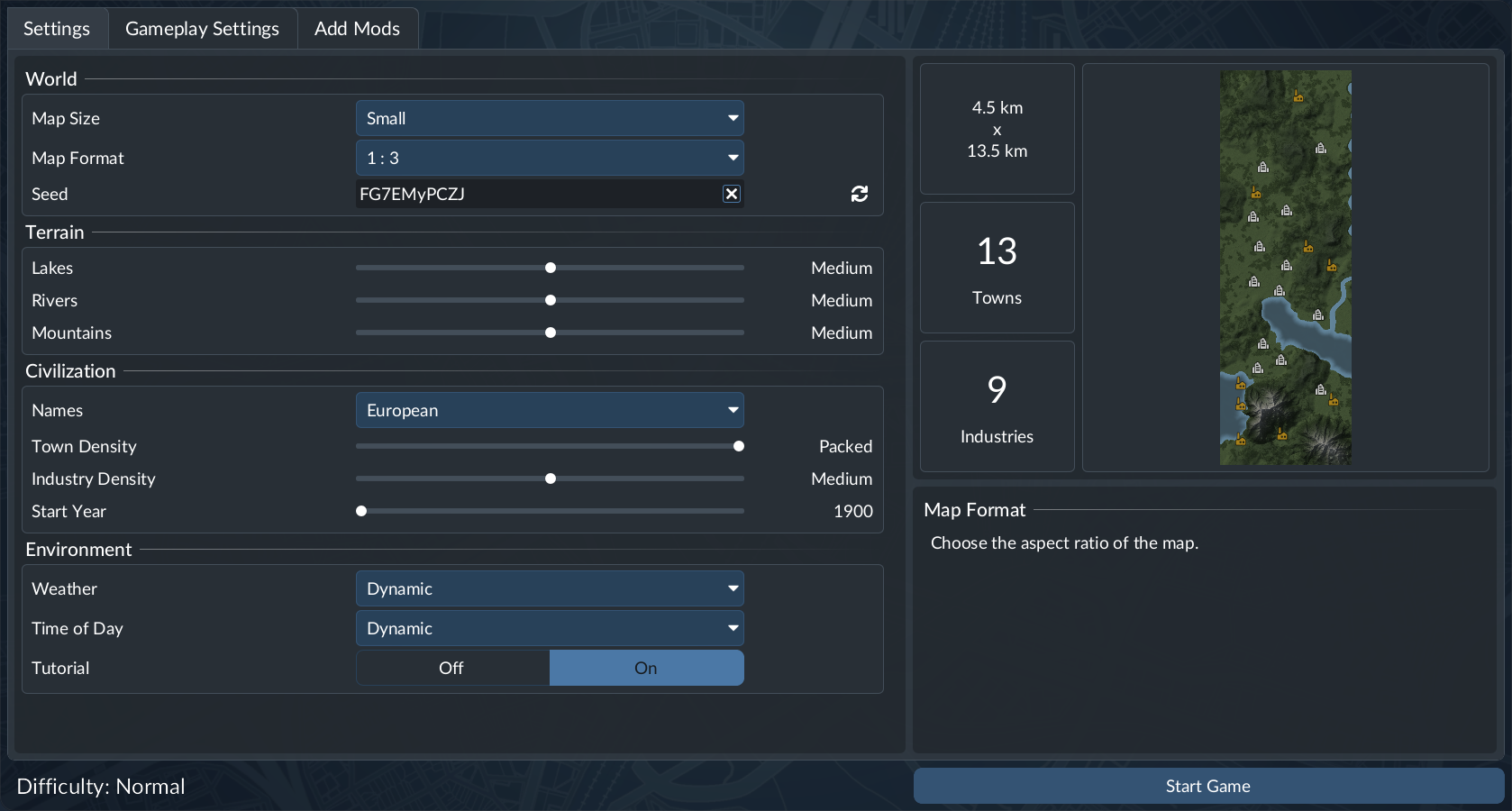Click the '9 Industries' count panel
1512x811 pixels.
pos(997,406)
